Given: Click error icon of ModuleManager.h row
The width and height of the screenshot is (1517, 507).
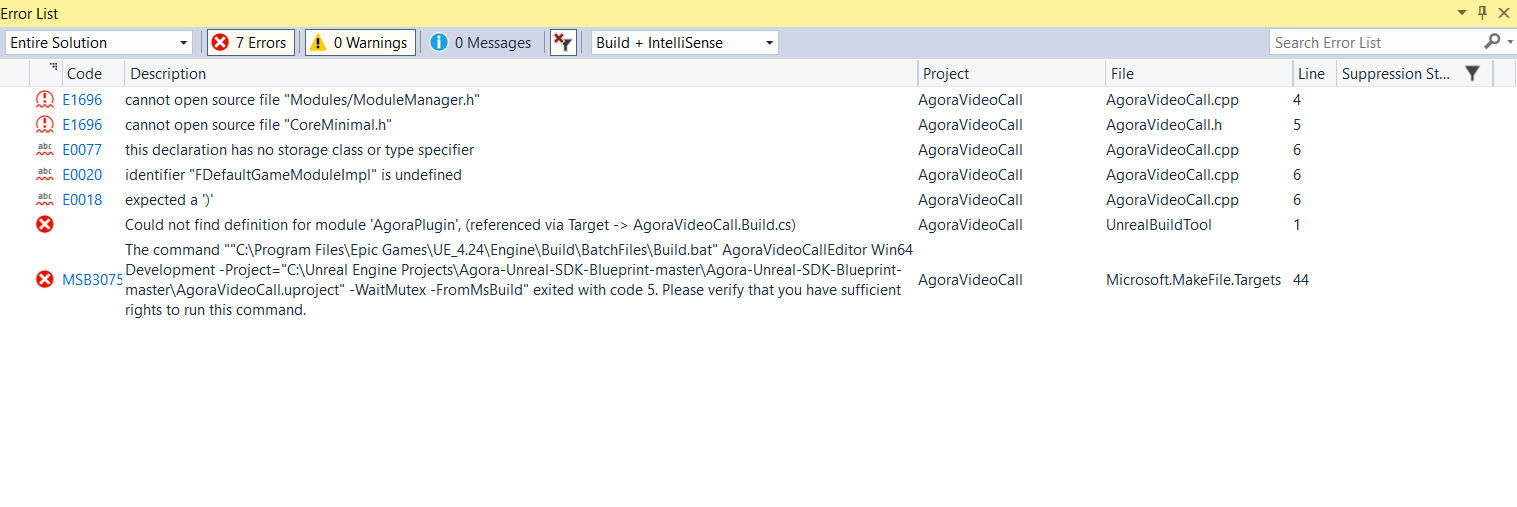Looking at the screenshot, I should click(45, 100).
